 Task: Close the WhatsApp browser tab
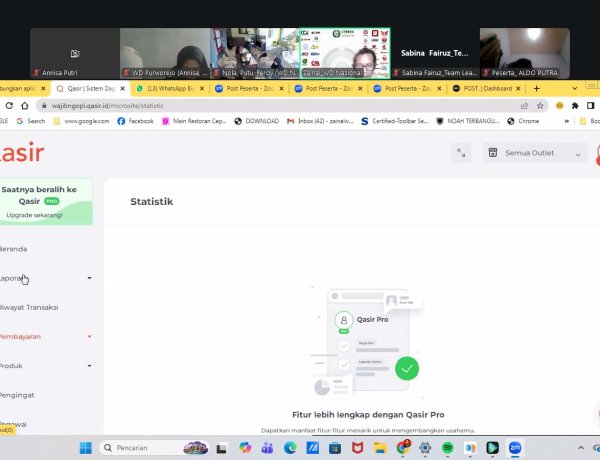pyautogui.click(x=202, y=88)
